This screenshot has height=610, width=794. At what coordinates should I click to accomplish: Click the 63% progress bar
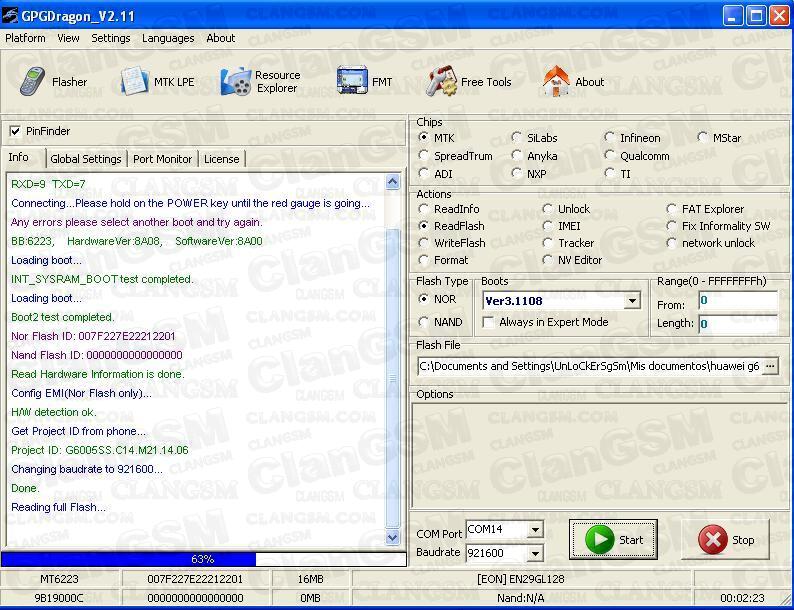(204, 559)
